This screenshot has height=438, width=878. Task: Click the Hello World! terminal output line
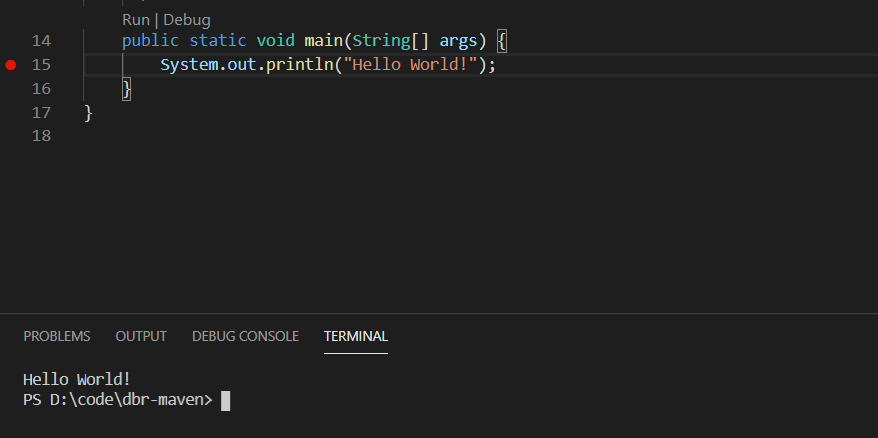tap(77, 379)
